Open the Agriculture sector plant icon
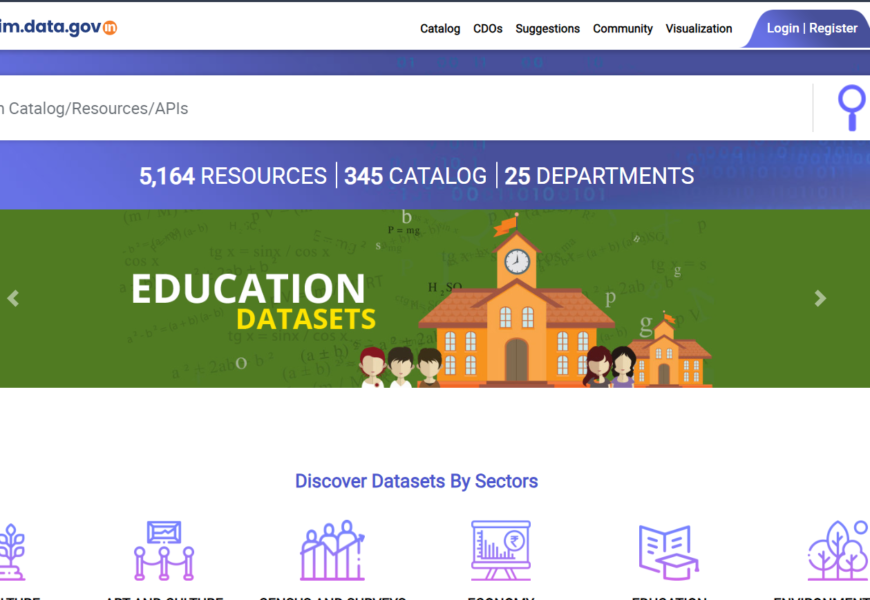The image size is (870, 600). [x=12, y=552]
